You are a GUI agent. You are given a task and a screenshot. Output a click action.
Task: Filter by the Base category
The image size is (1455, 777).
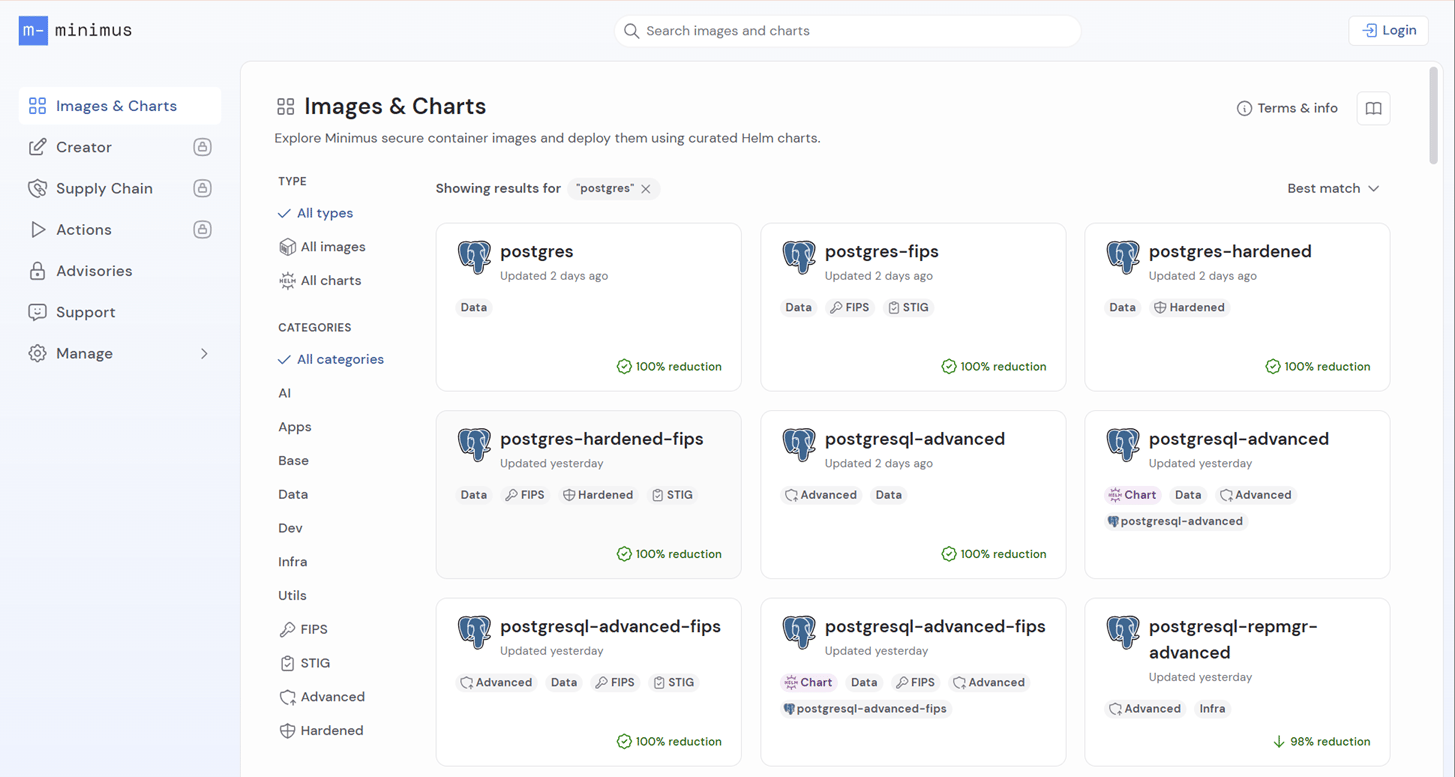pos(293,461)
